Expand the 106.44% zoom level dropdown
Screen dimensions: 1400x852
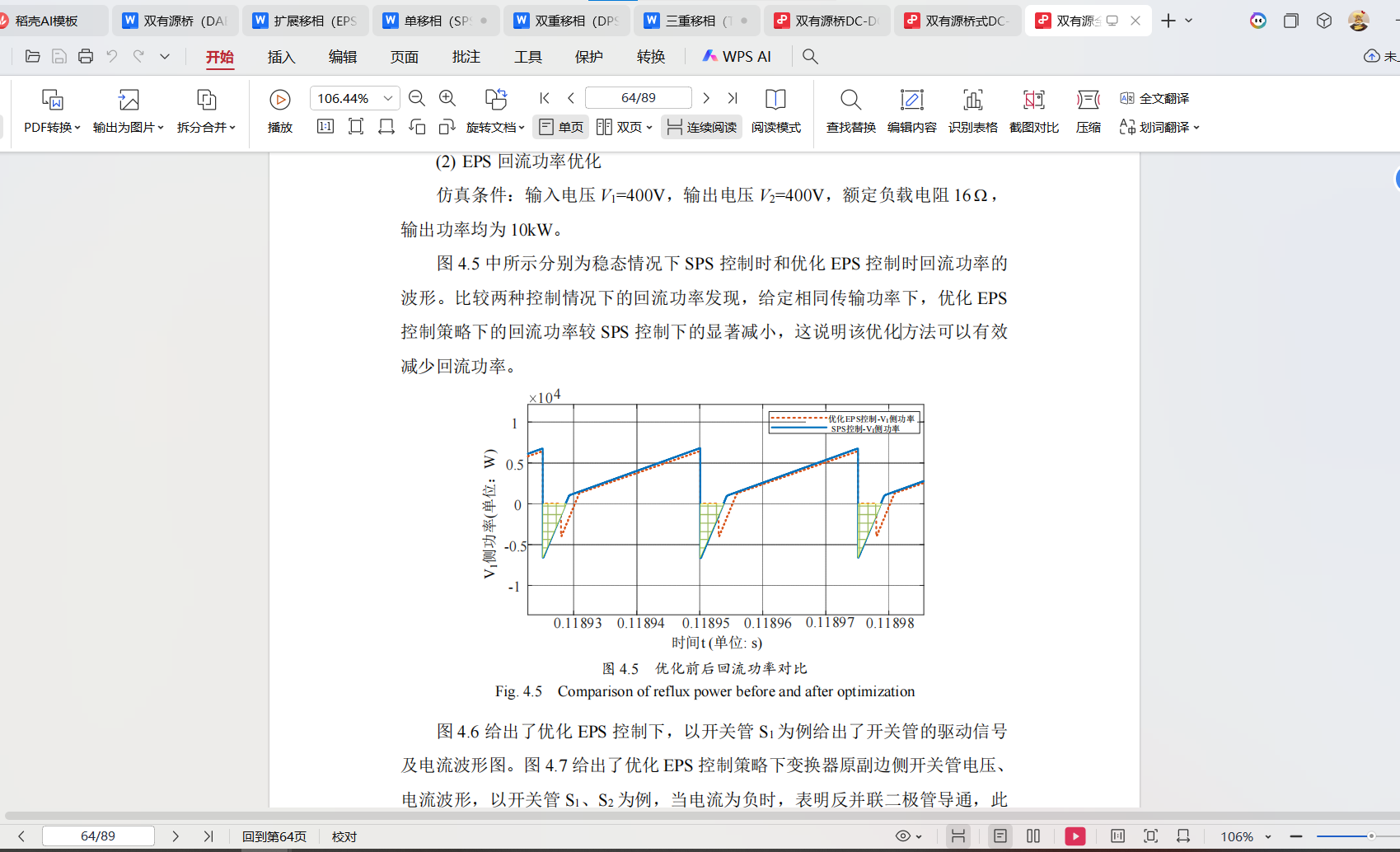coord(387,98)
